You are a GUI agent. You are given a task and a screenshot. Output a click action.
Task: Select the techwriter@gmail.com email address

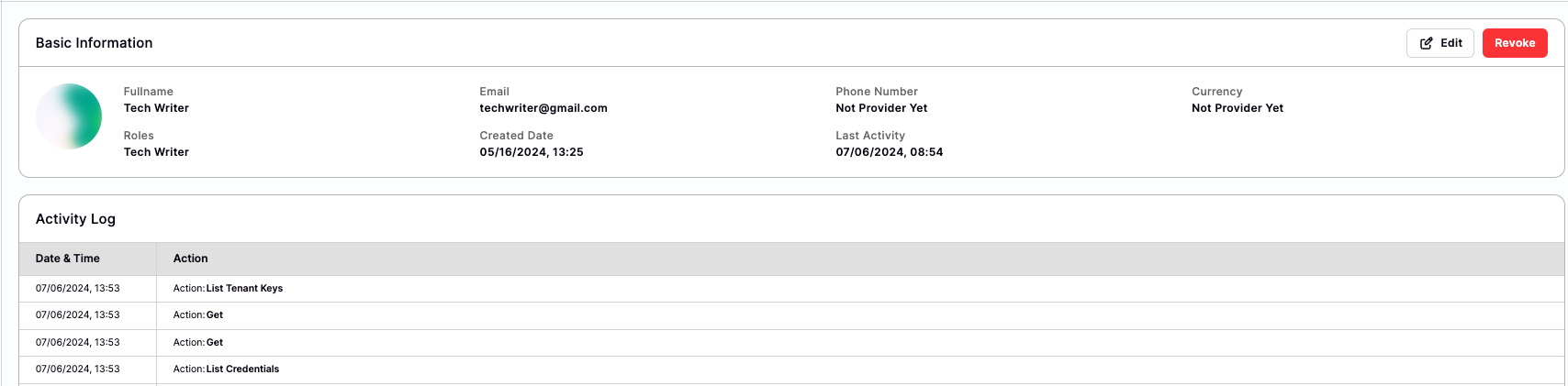(543, 108)
